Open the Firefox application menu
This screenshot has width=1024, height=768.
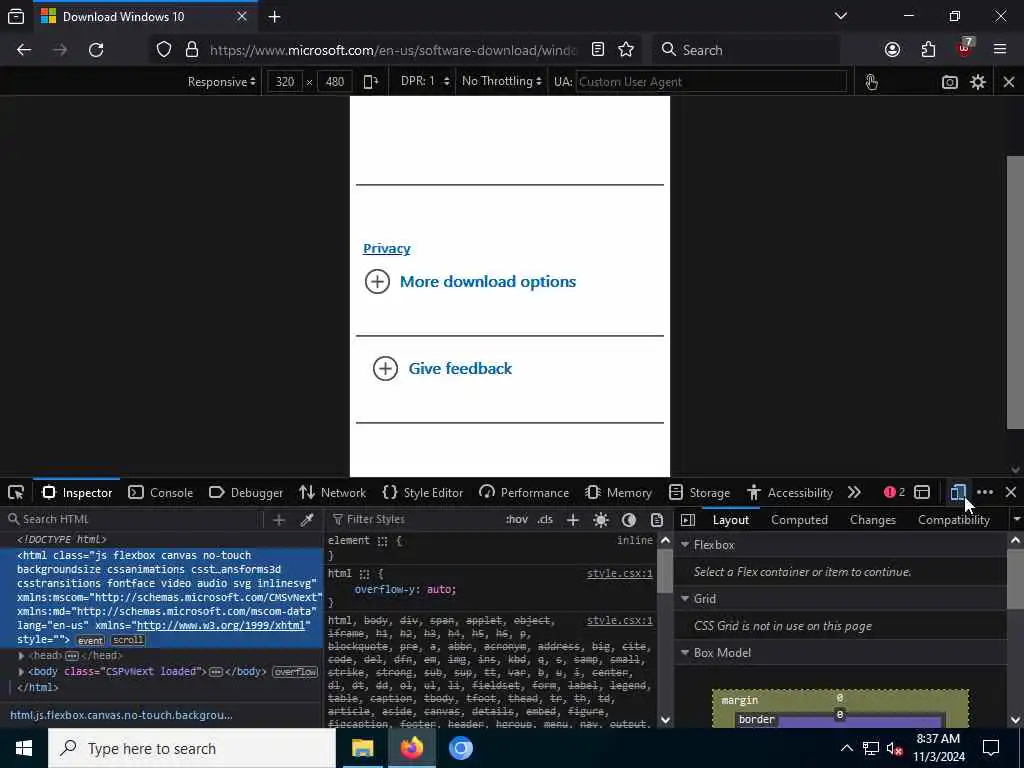pyautogui.click(x=1000, y=50)
